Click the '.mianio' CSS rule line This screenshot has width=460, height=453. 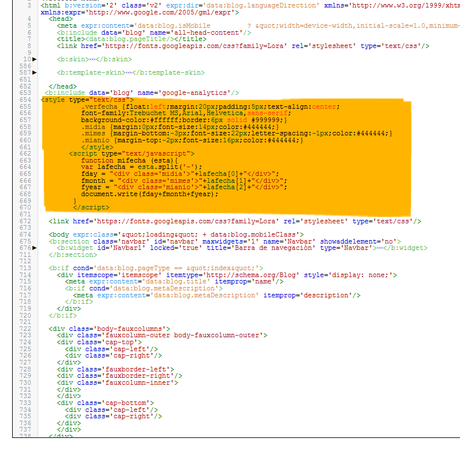click(x=192, y=140)
